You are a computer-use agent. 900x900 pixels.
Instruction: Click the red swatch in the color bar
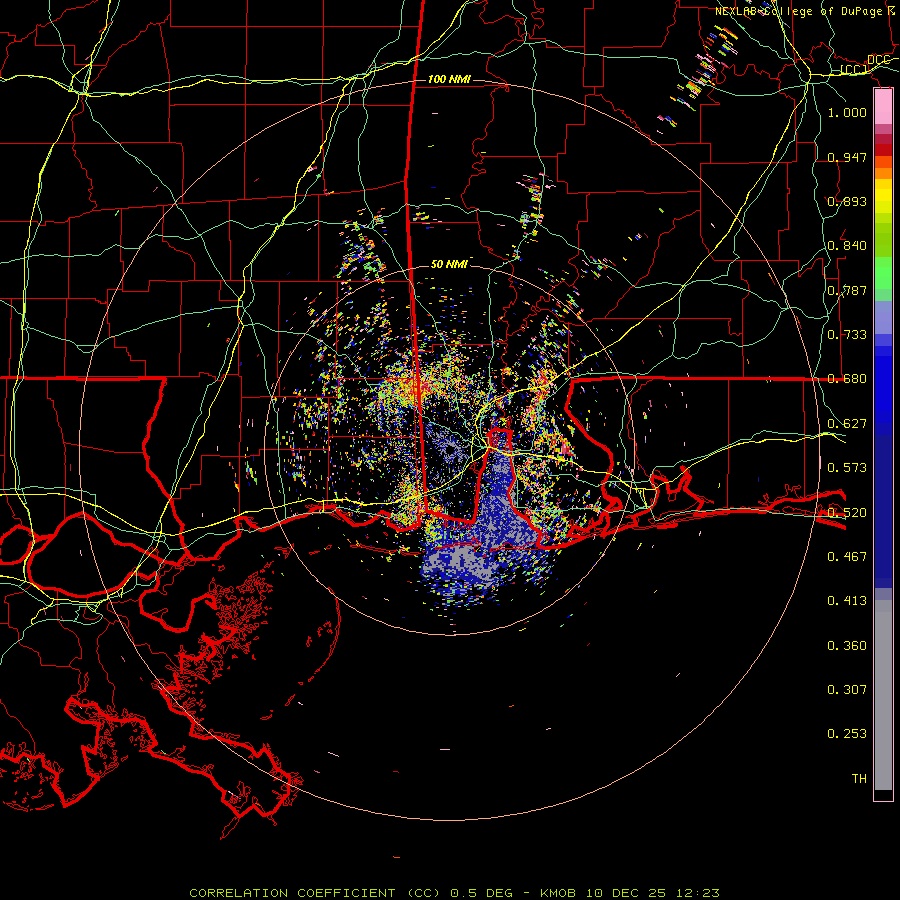click(x=883, y=150)
